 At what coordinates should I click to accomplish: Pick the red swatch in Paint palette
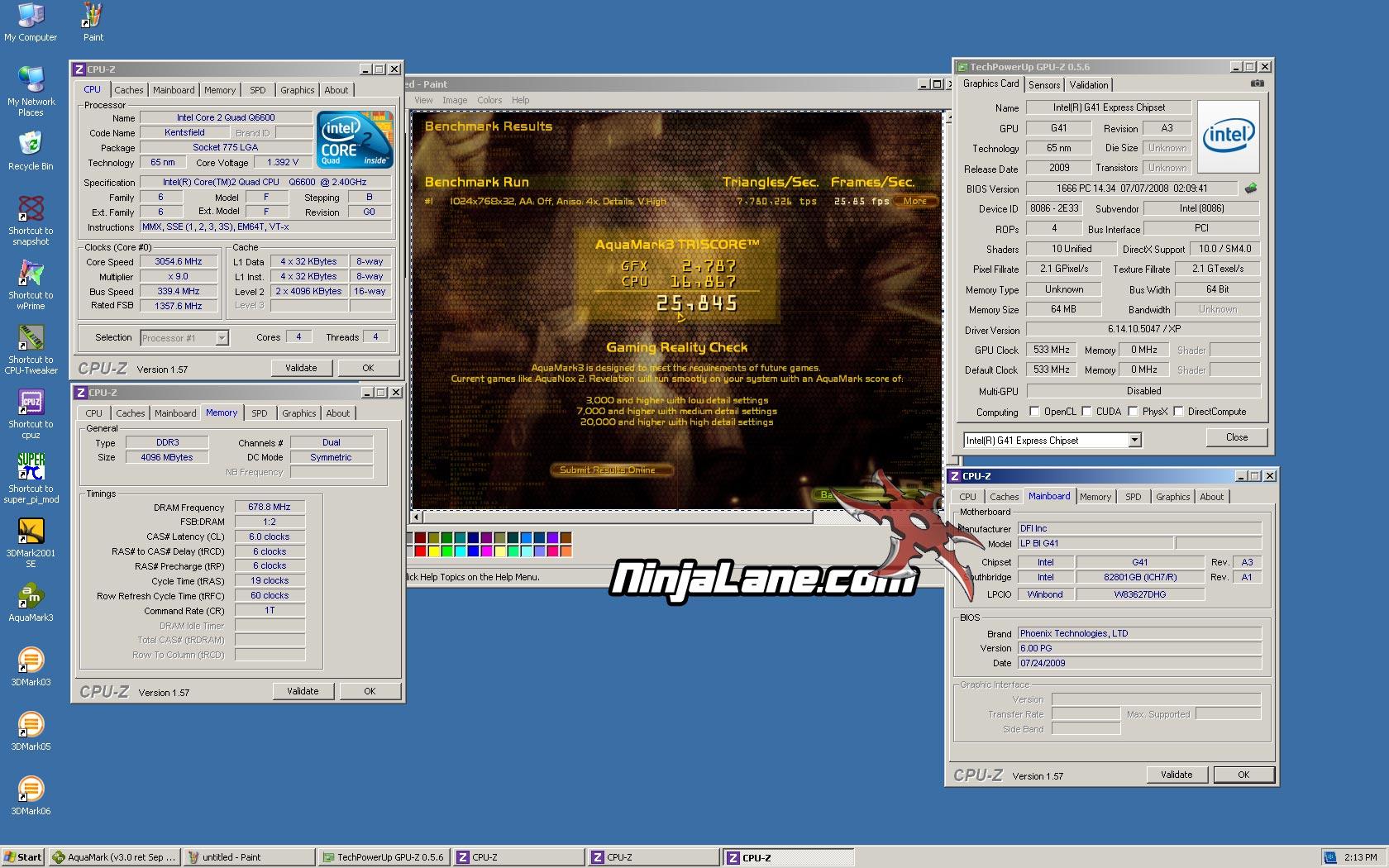point(420,551)
